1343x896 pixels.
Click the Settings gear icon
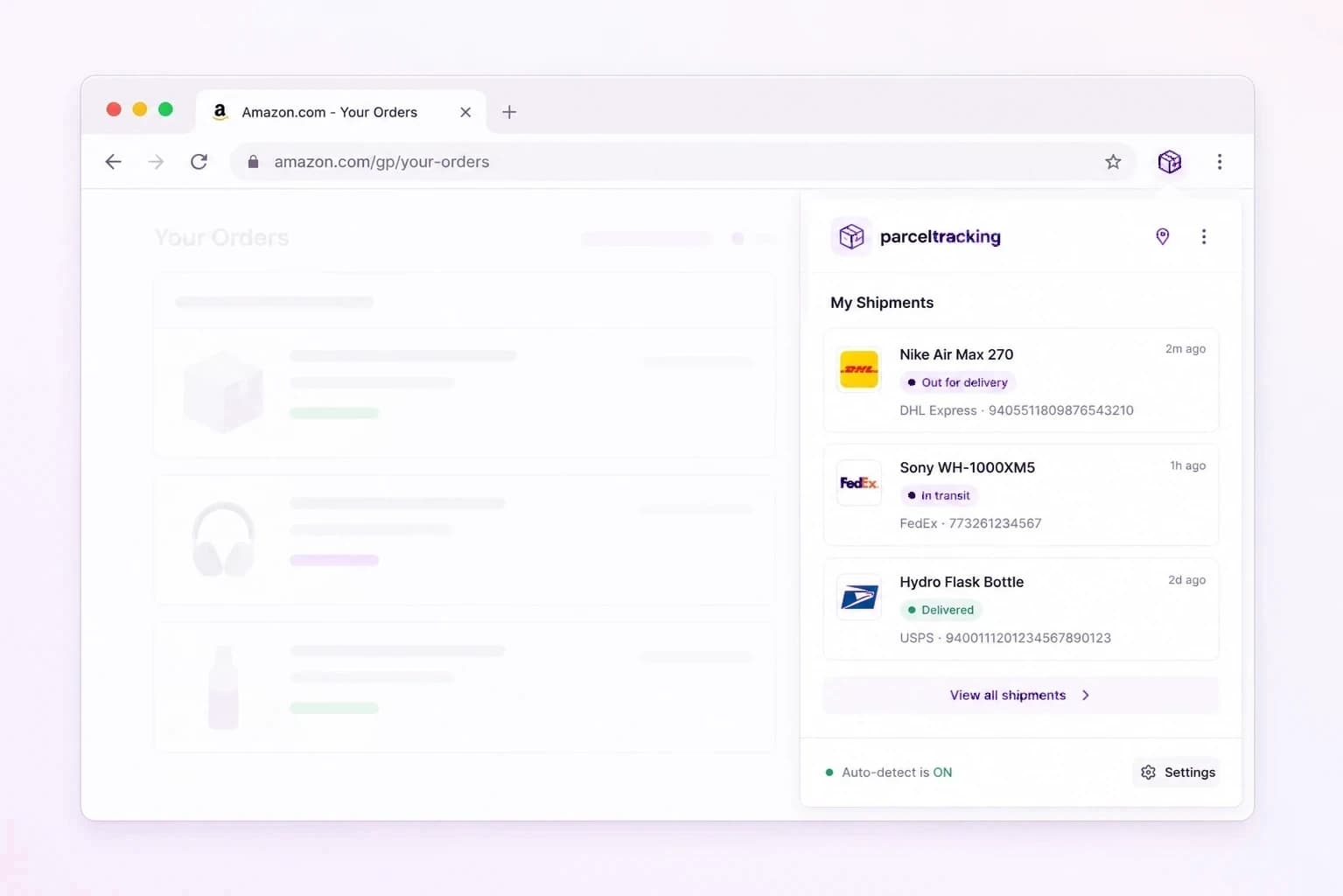pos(1149,773)
